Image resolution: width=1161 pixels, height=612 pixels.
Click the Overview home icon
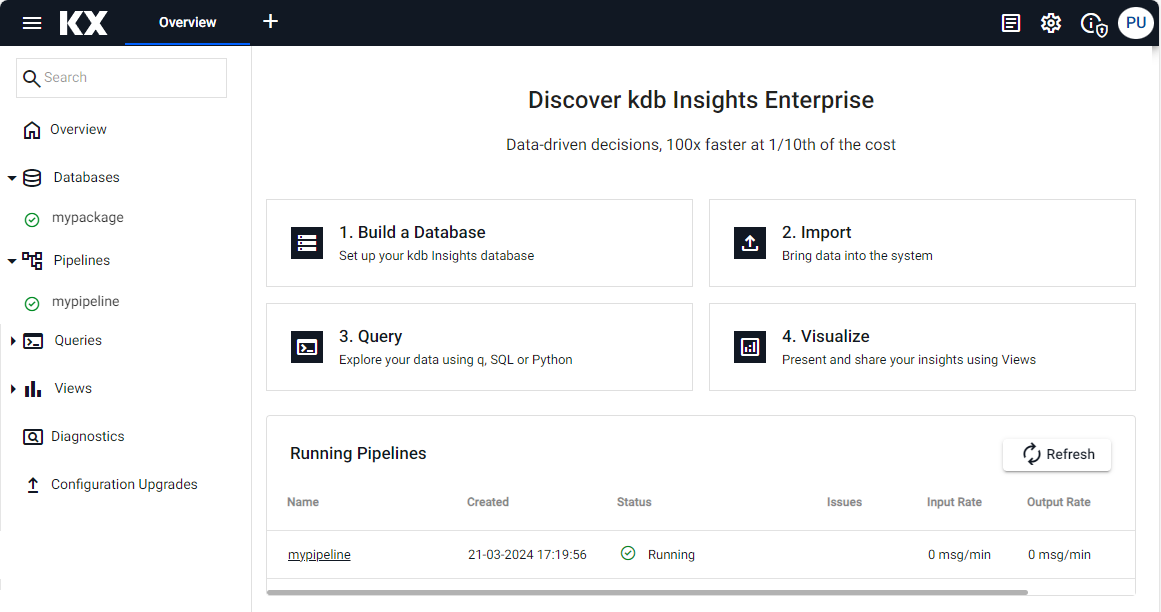coord(32,130)
